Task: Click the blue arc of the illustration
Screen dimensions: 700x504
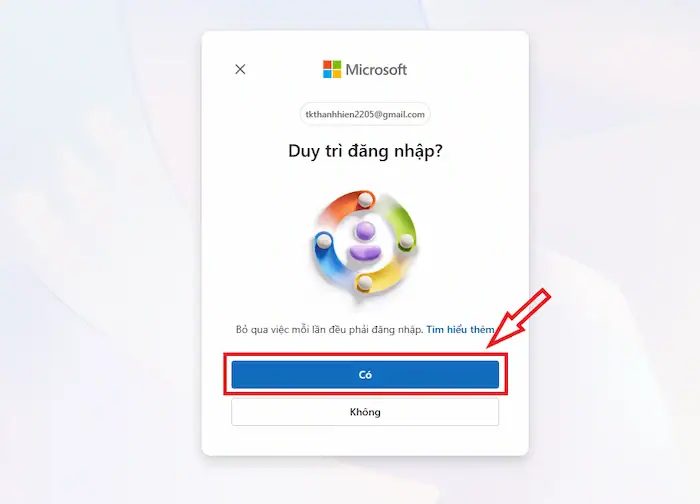Action: [329, 259]
